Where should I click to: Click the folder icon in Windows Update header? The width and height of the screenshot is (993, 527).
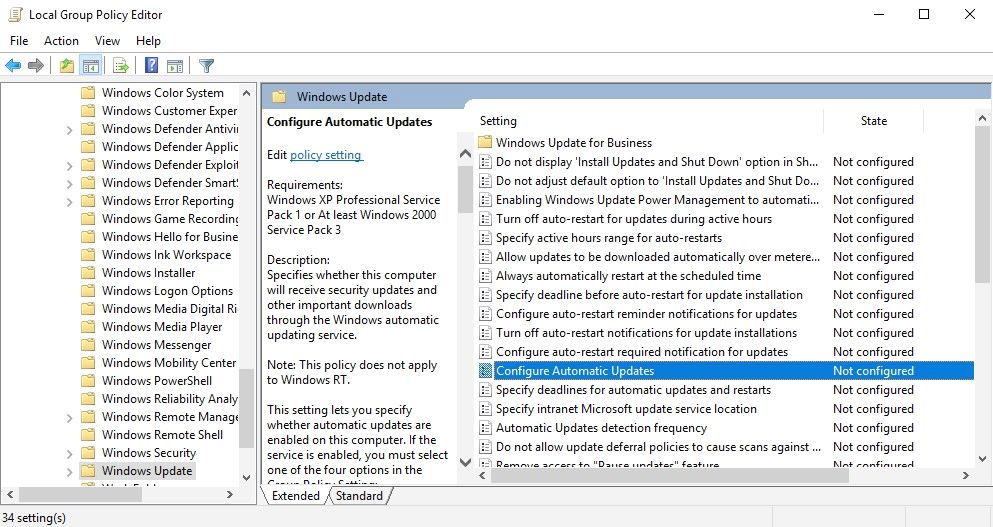click(279, 96)
